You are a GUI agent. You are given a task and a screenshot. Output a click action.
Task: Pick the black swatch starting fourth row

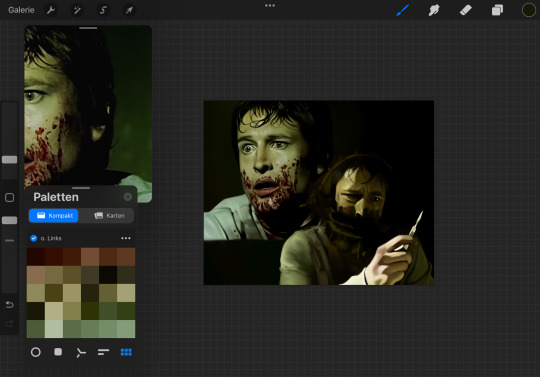36,311
